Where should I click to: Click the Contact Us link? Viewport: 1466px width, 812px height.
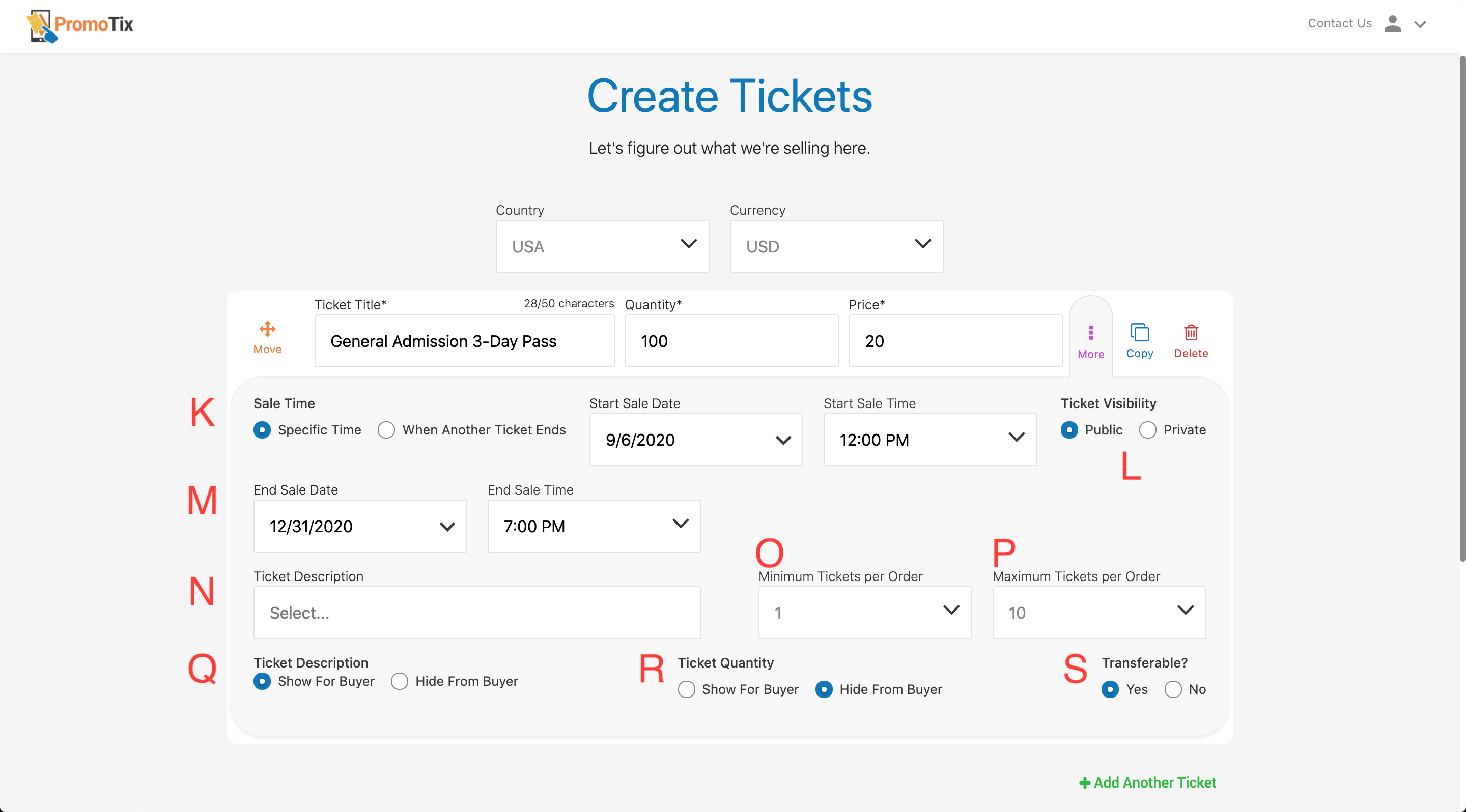coord(1339,23)
